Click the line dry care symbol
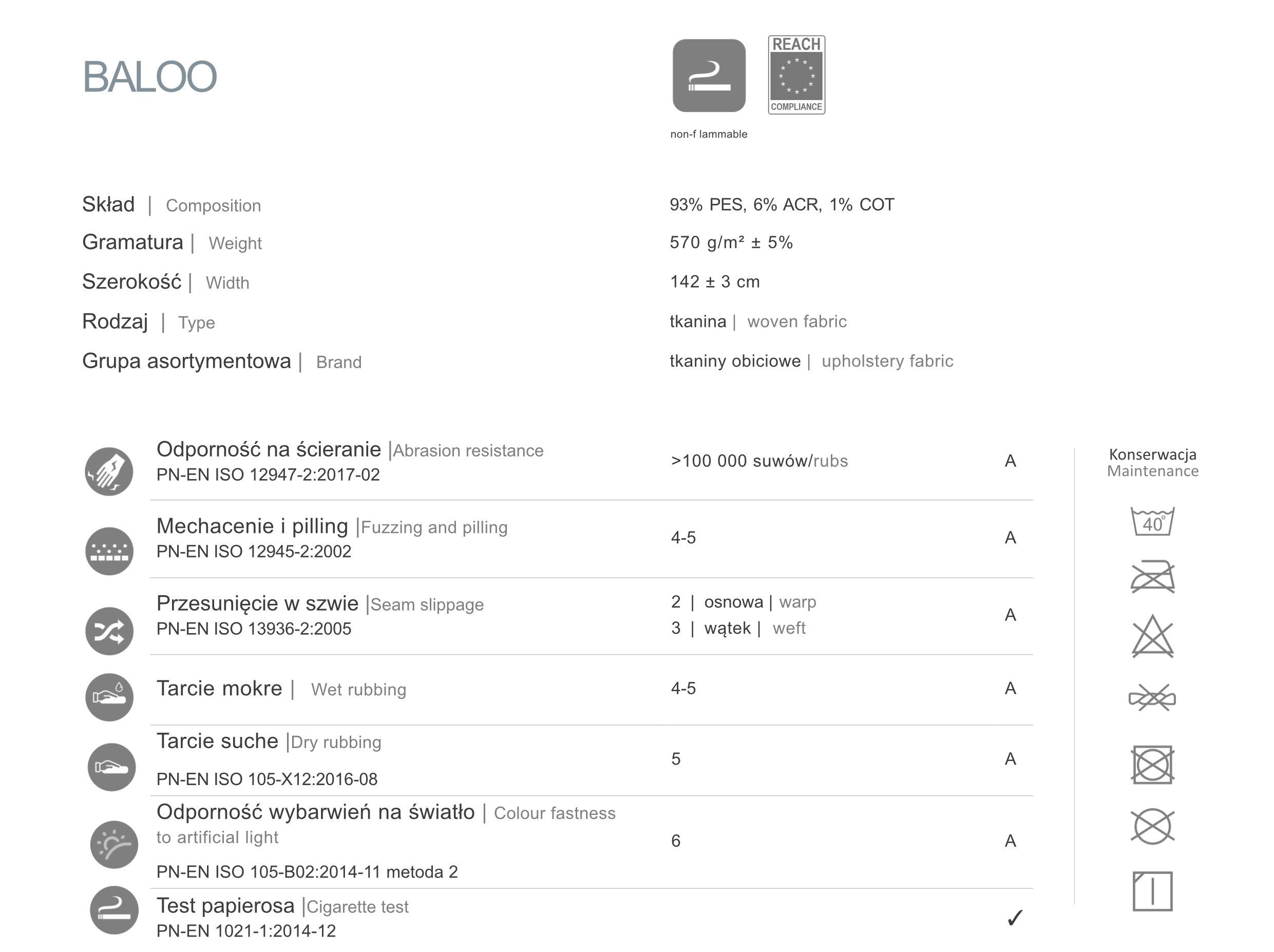Image resolution: width=1274 pixels, height=952 pixels. [1152, 891]
